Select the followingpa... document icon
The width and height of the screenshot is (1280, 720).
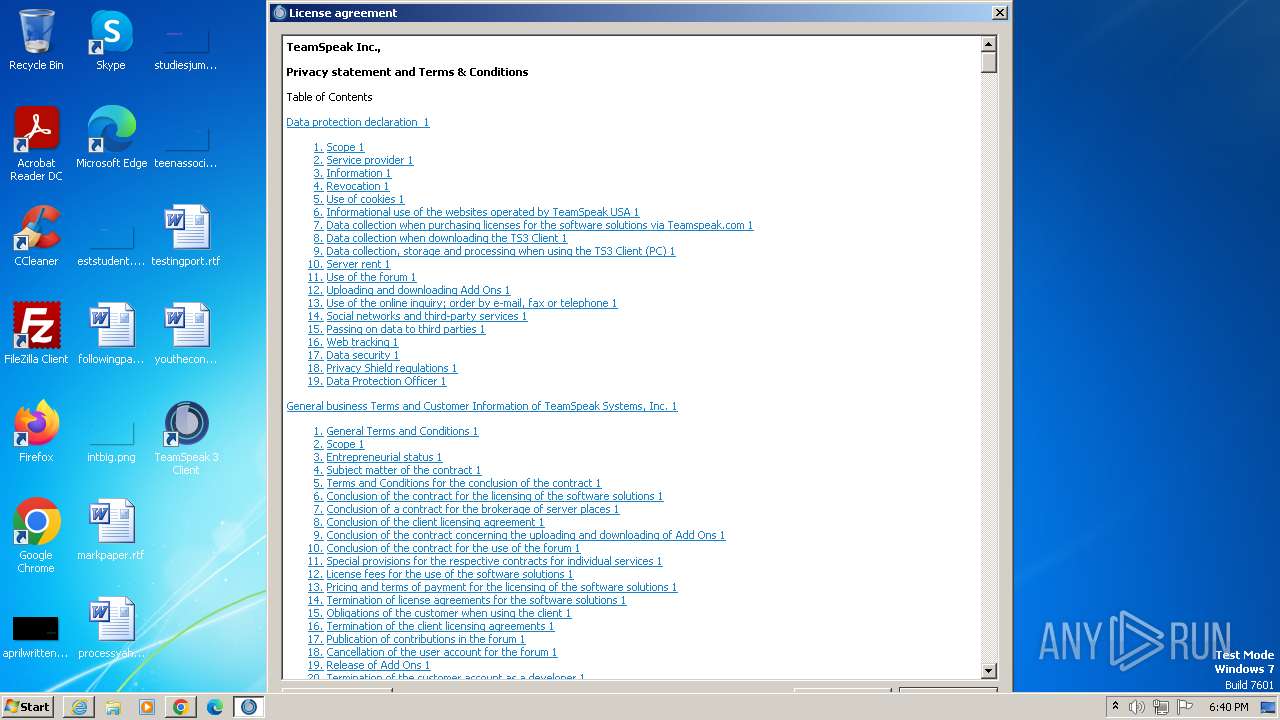[111, 334]
